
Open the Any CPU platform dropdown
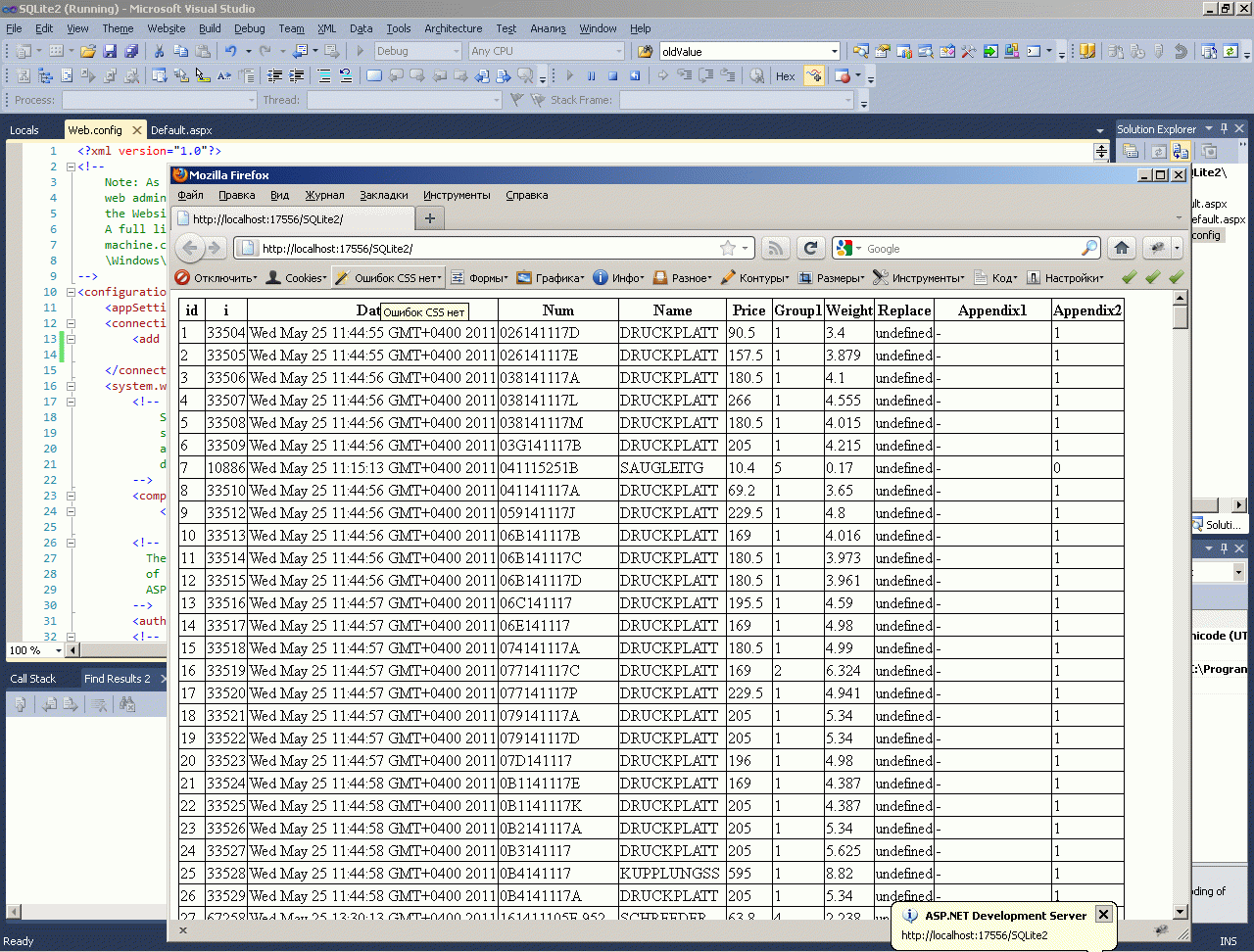(618, 51)
